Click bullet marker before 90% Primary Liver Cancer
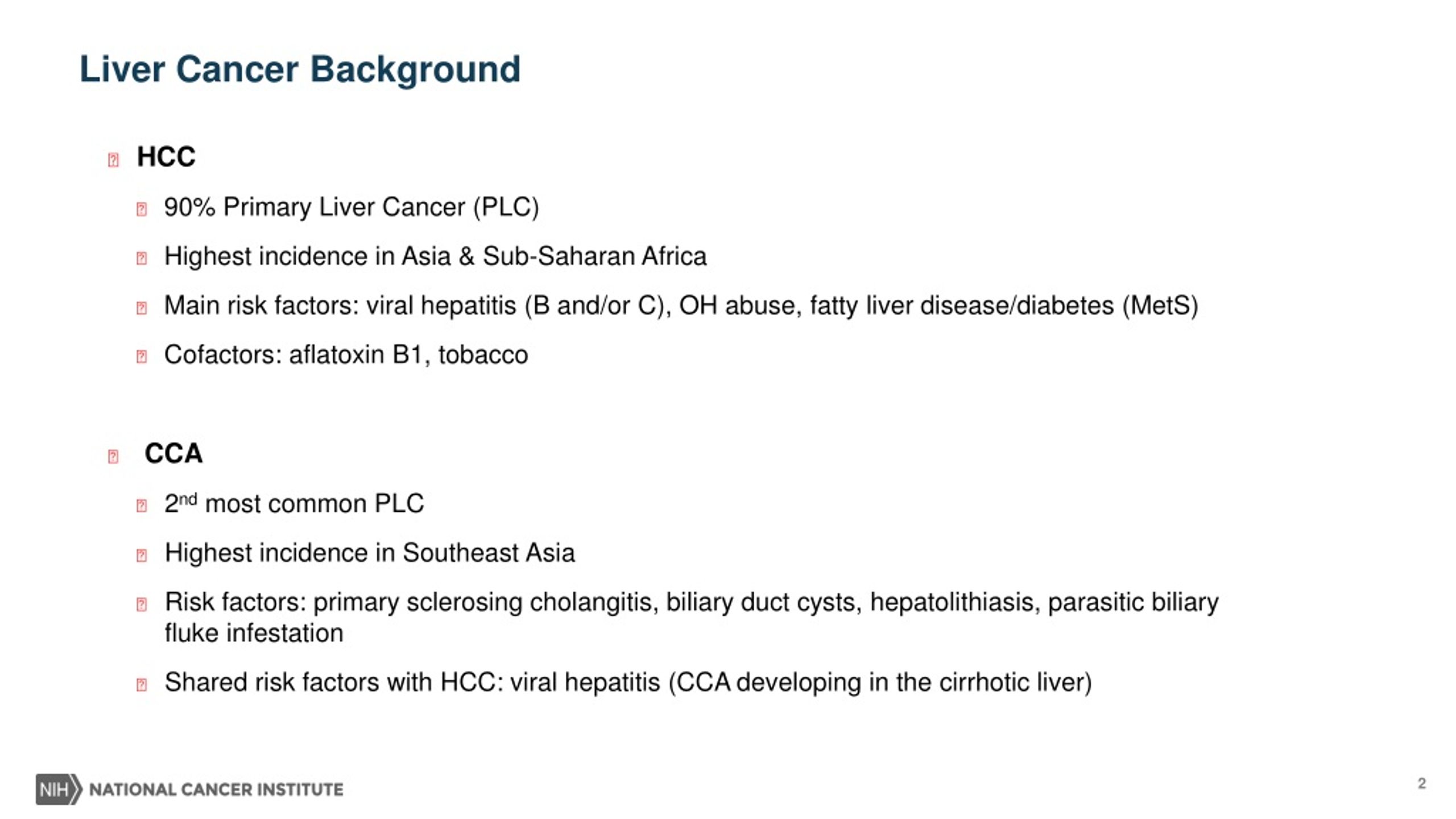The width and height of the screenshot is (1456, 819). [142, 209]
